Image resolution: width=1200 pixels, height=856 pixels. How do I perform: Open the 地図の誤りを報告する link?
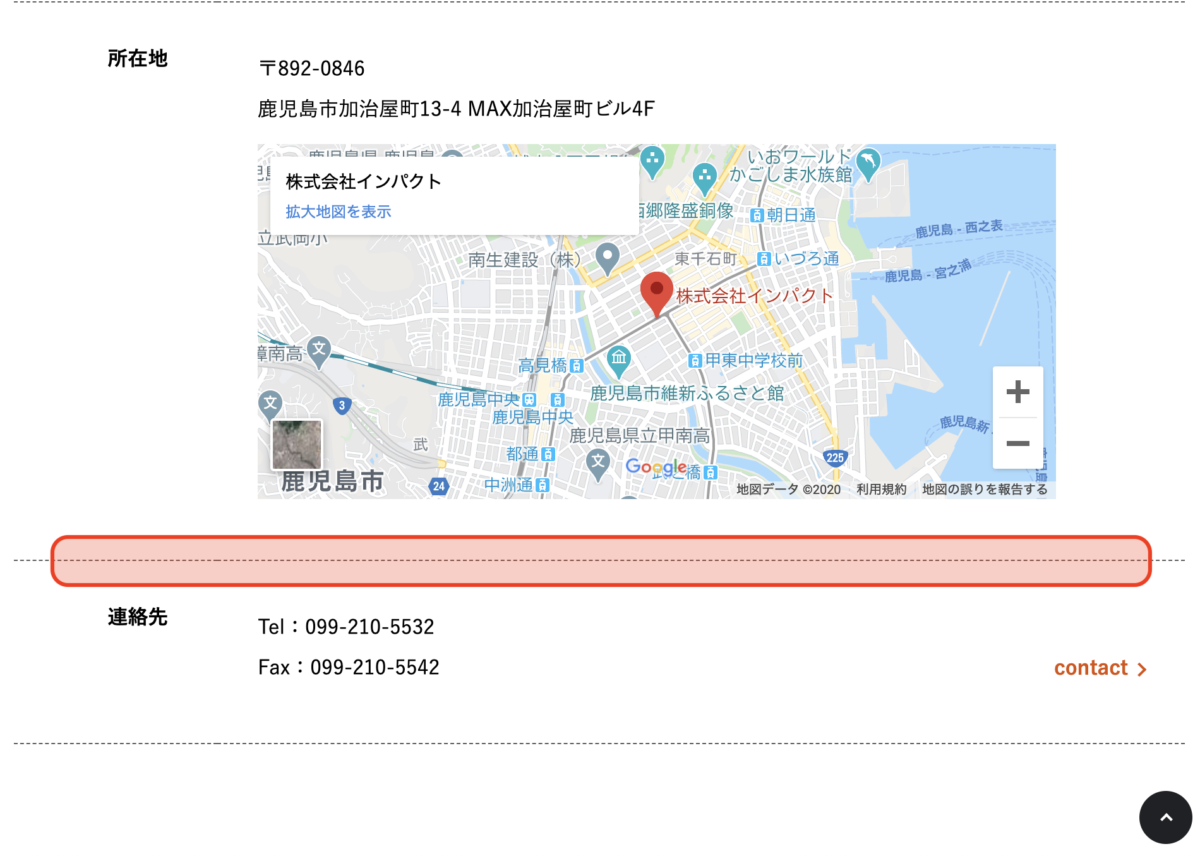point(985,489)
